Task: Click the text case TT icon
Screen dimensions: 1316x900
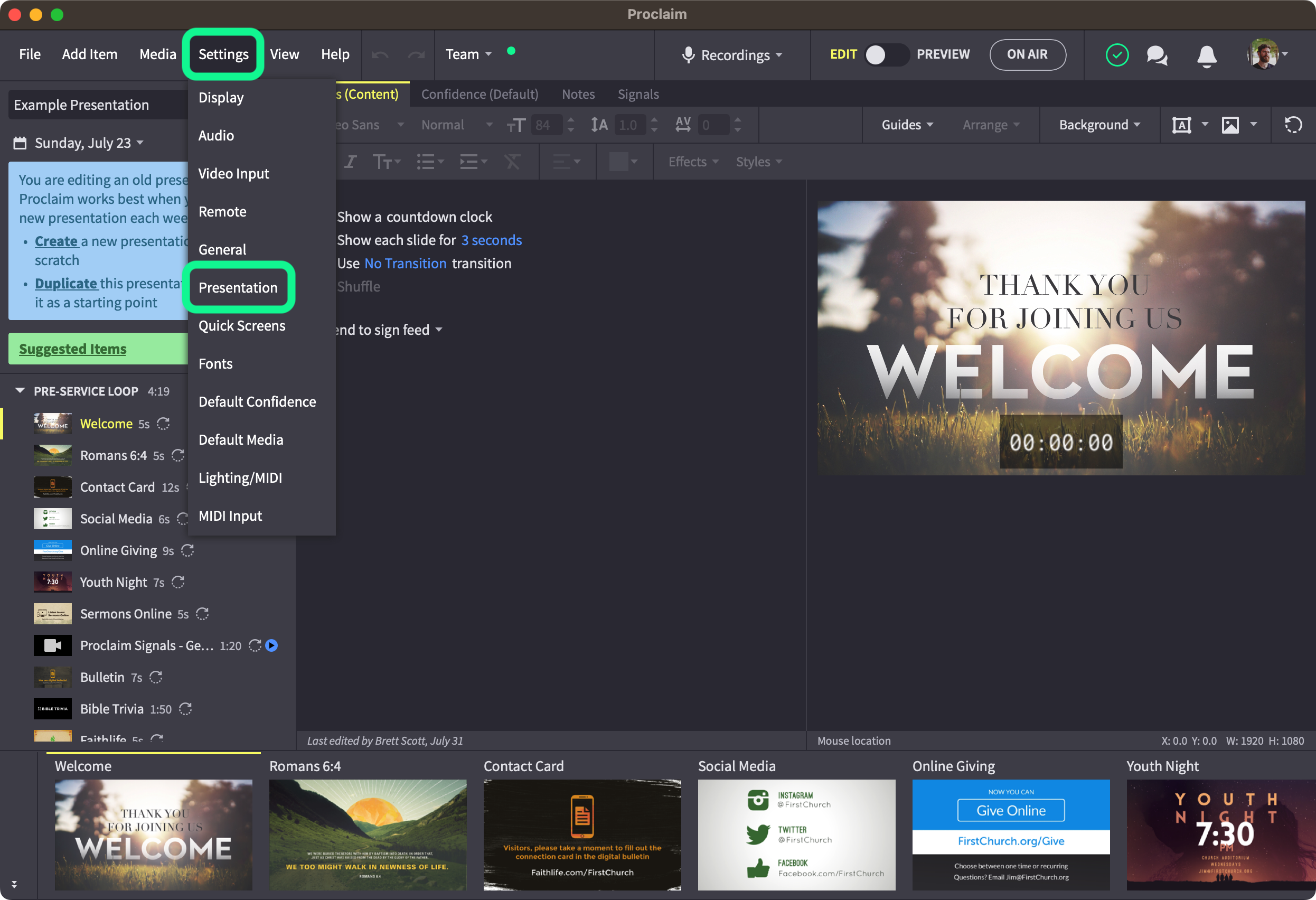Action: tap(382, 162)
